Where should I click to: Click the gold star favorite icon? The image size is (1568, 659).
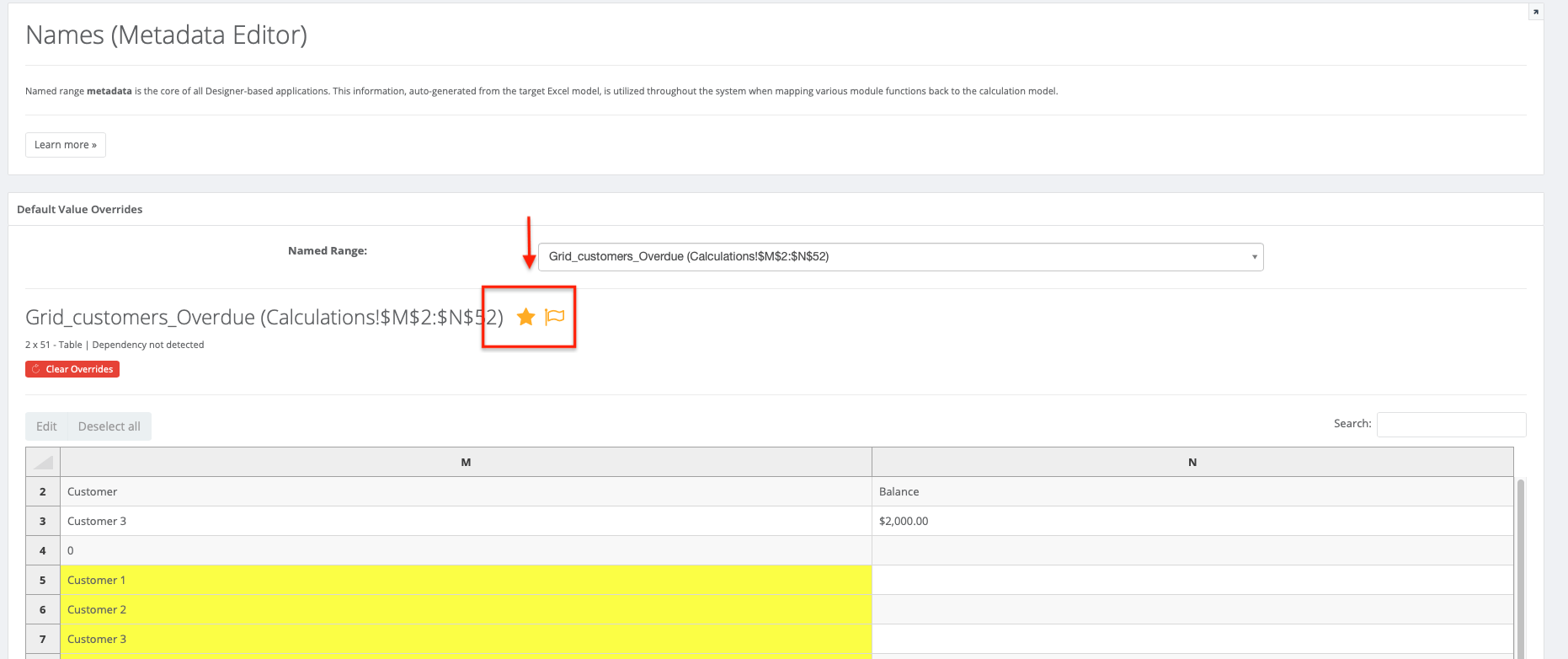pyautogui.click(x=525, y=317)
